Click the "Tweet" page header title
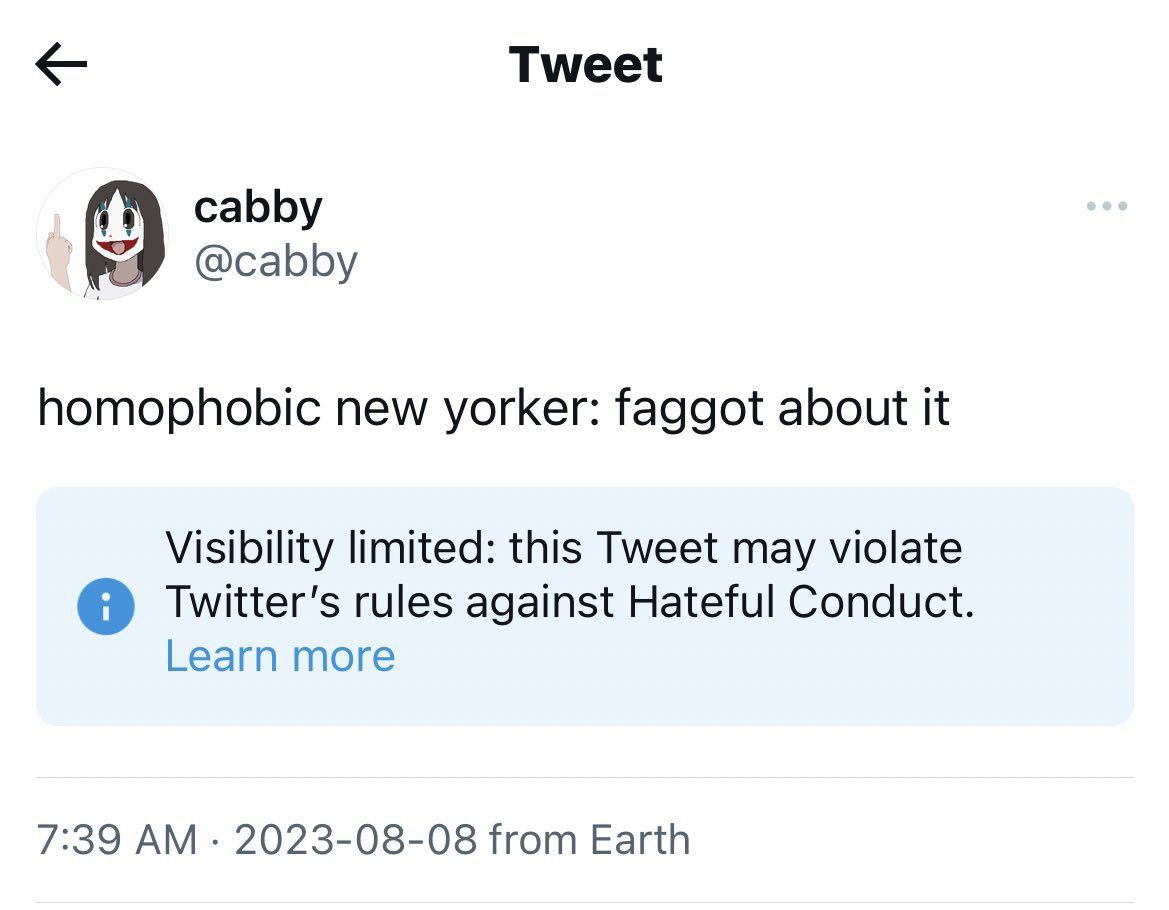 [x=585, y=65]
